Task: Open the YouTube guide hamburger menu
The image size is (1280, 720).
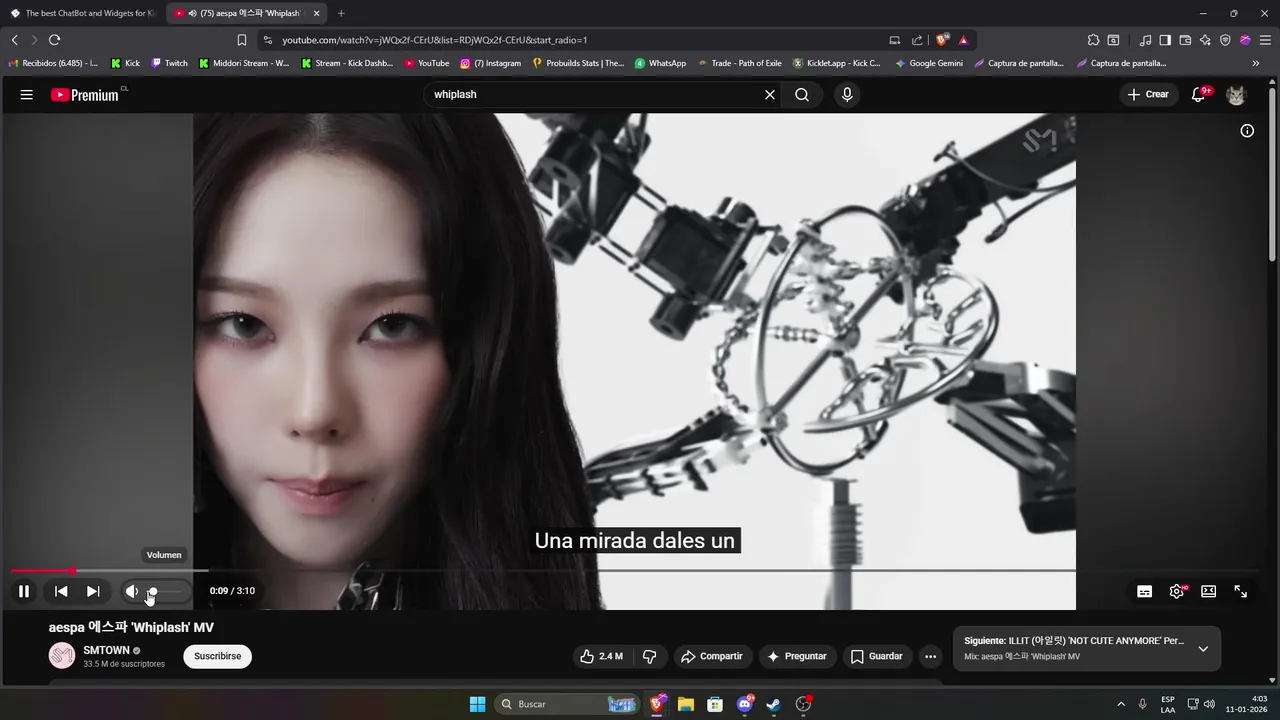Action: click(x=27, y=94)
